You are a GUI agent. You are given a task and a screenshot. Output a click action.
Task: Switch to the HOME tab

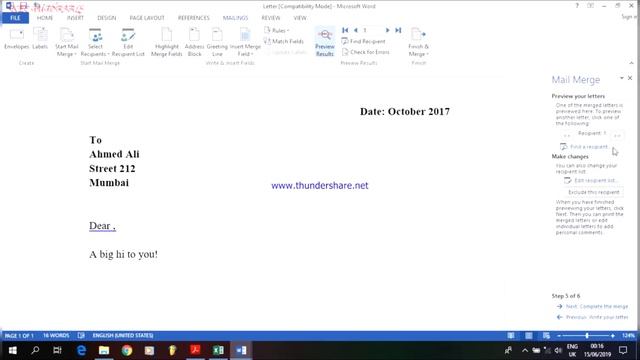tap(44, 18)
